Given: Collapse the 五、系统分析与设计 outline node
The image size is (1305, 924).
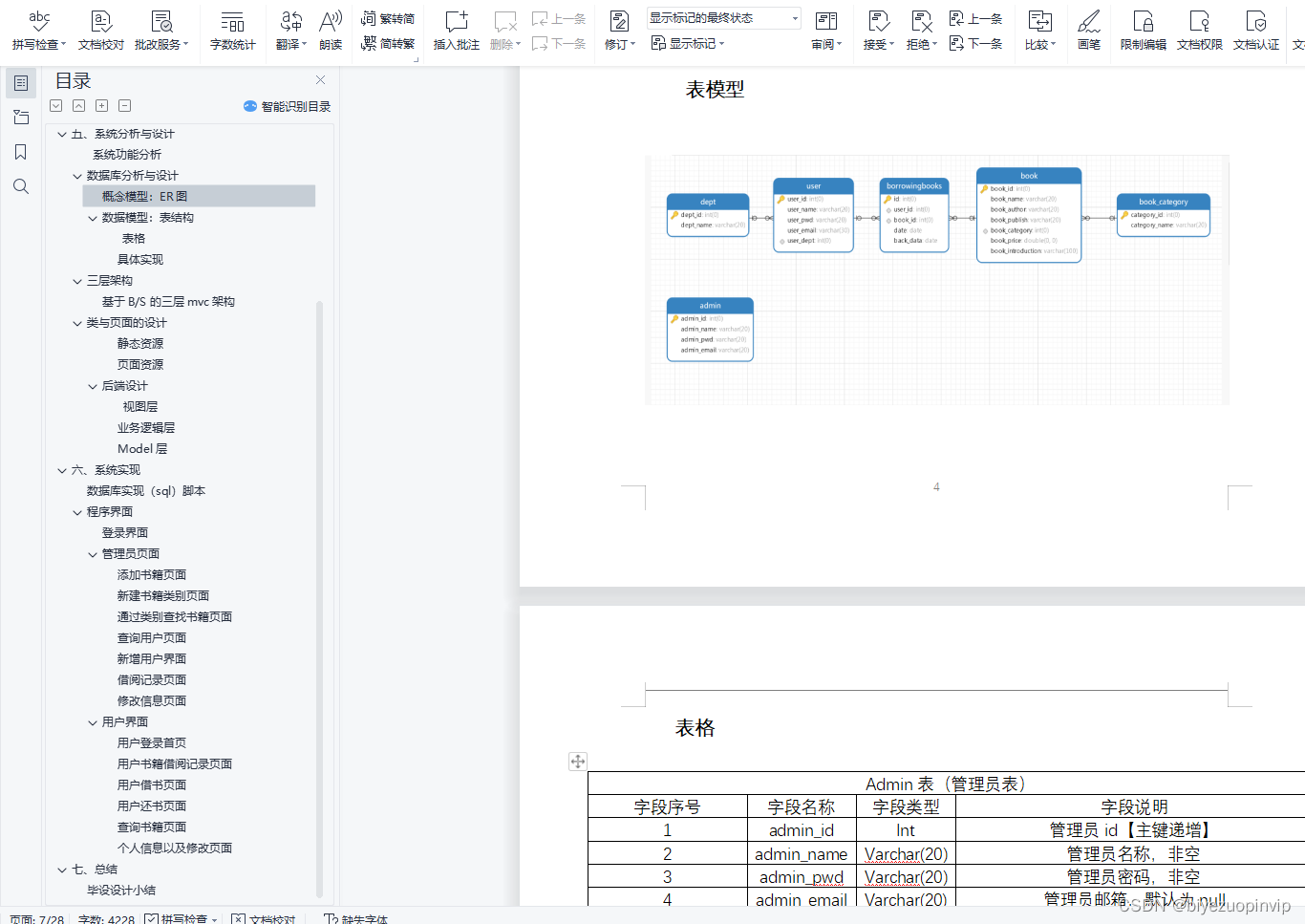Looking at the screenshot, I should (x=62, y=135).
